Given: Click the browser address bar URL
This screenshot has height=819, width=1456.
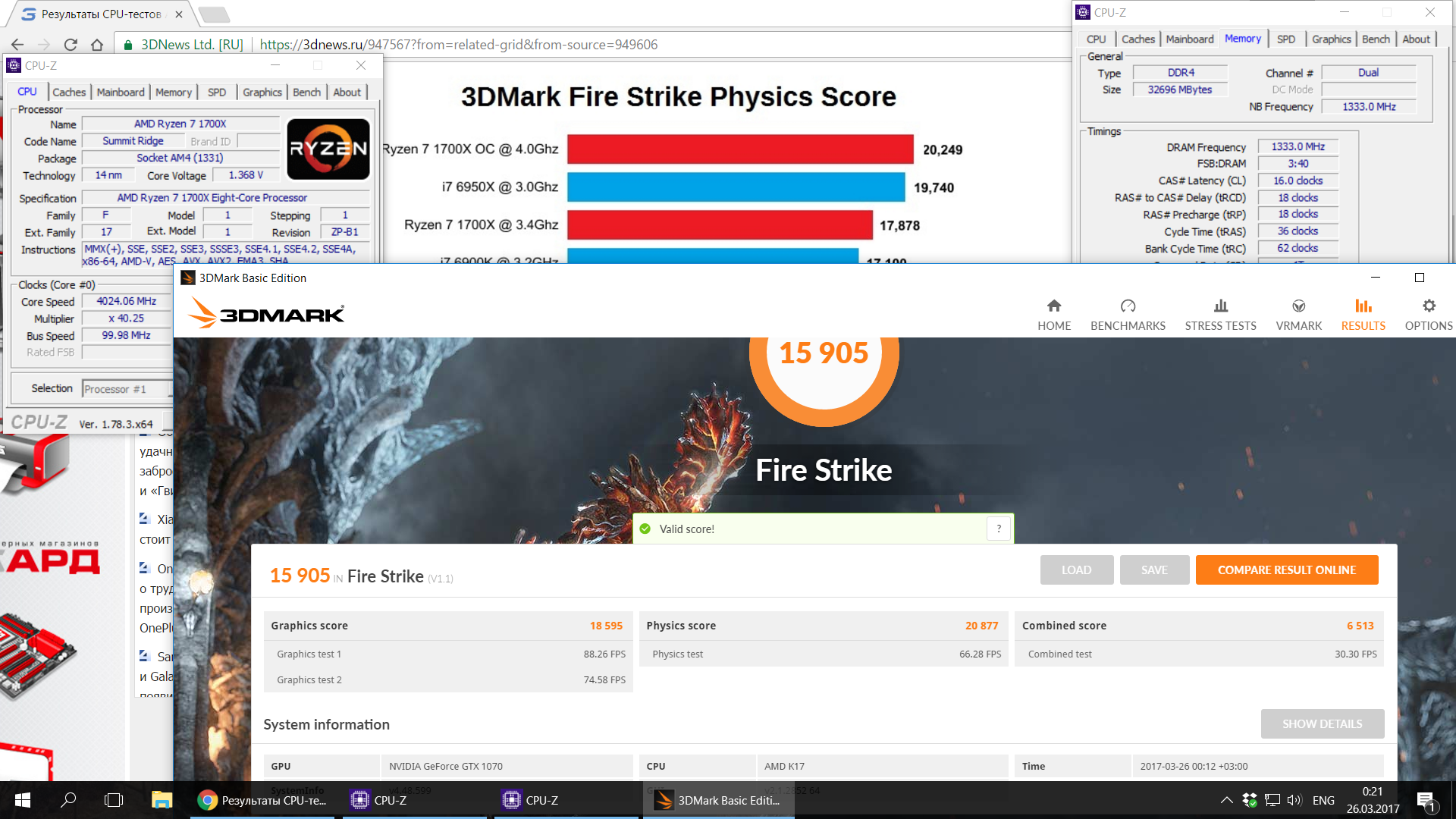Looking at the screenshot, I should pos(458,45).
